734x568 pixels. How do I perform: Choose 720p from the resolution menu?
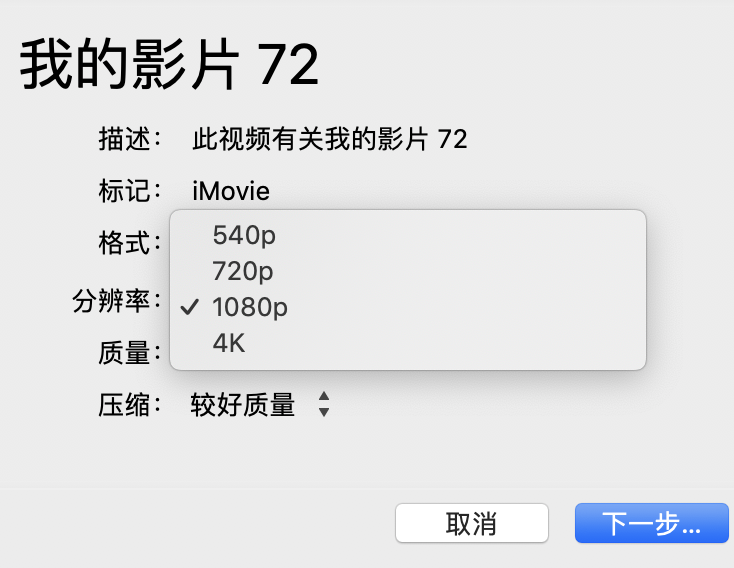[243, 271]
